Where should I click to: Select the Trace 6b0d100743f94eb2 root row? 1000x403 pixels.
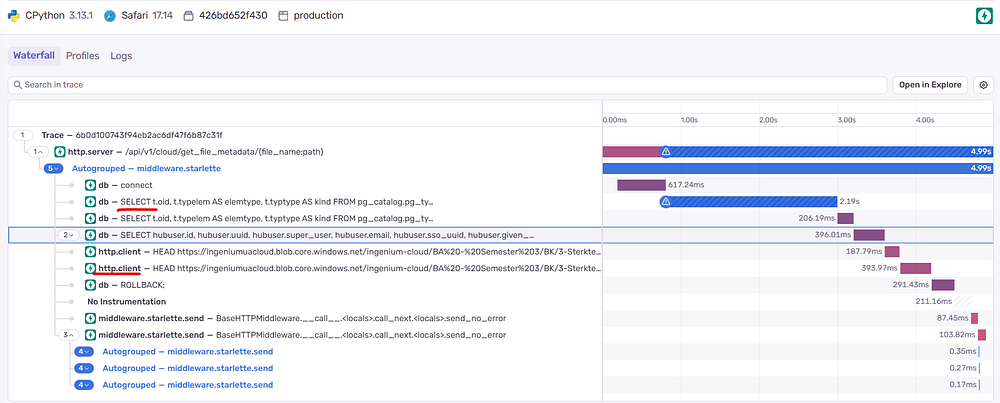pos(305,135)
